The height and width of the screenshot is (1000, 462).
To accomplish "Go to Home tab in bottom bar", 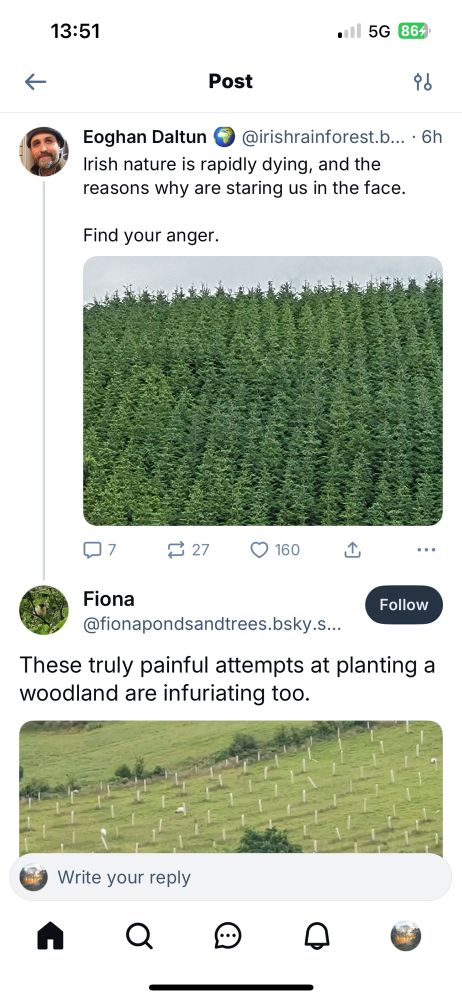I will coord(50,936).
